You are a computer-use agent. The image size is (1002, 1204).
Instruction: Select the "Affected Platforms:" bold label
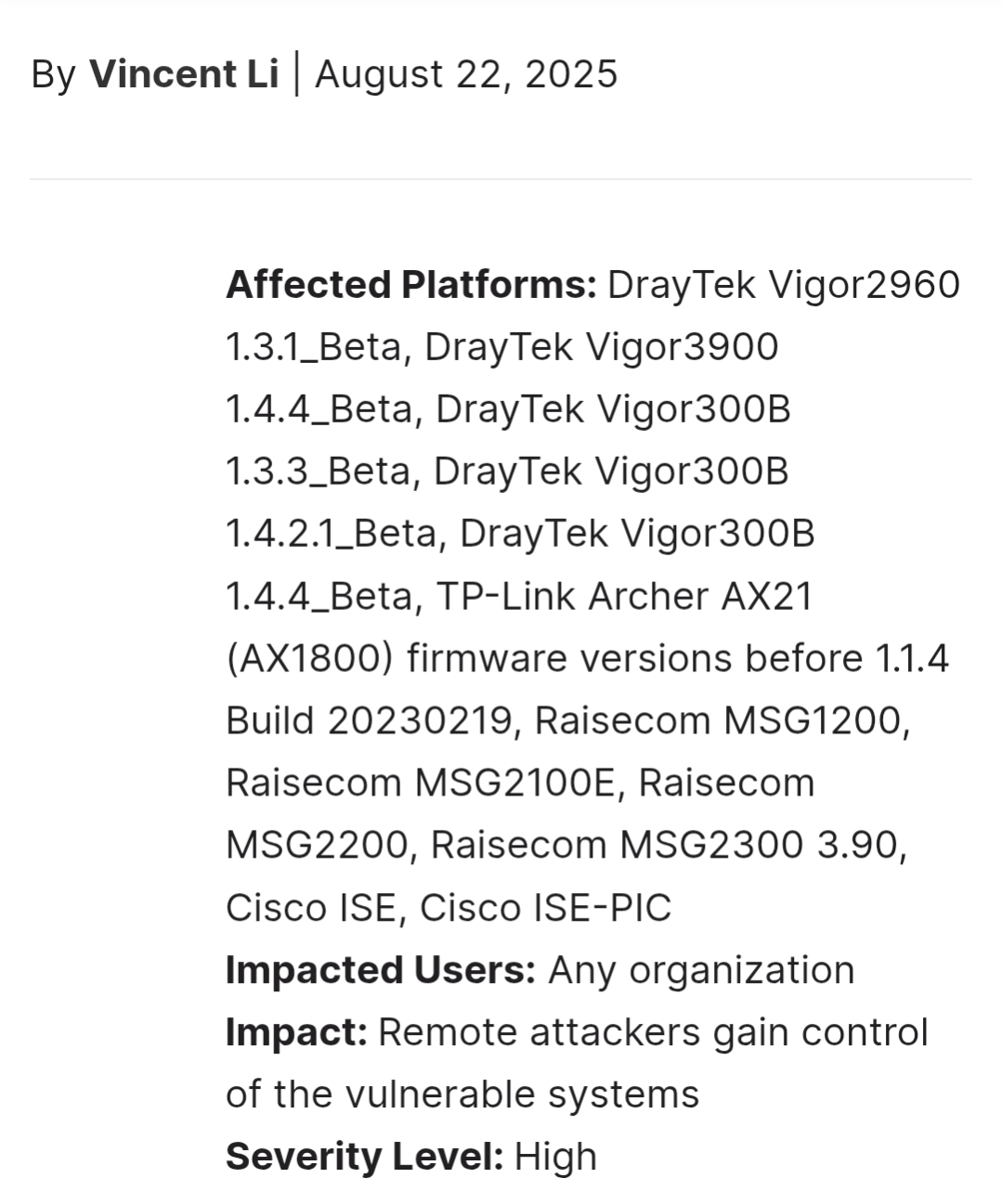tap(411, 285)
